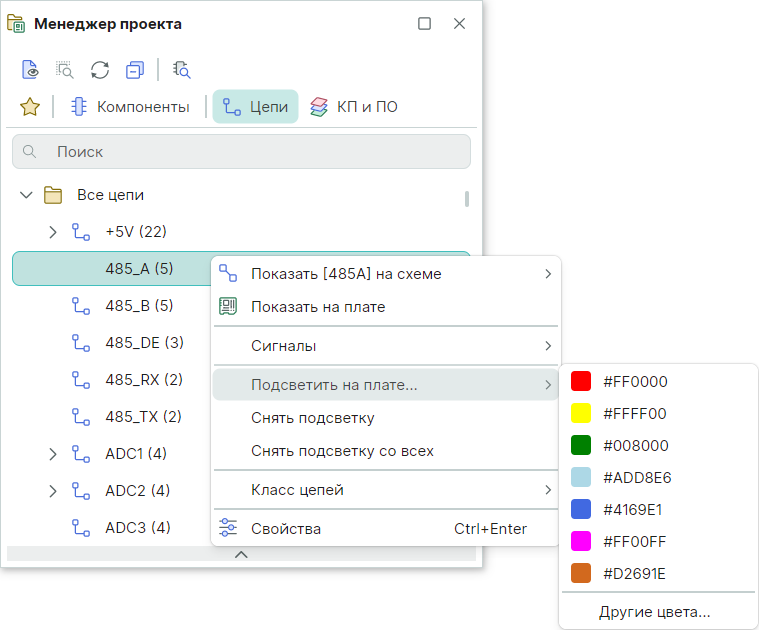This screenshot has height=630, width=759.
Task: Expand the ADC1 net group
Action: (53, 454)
